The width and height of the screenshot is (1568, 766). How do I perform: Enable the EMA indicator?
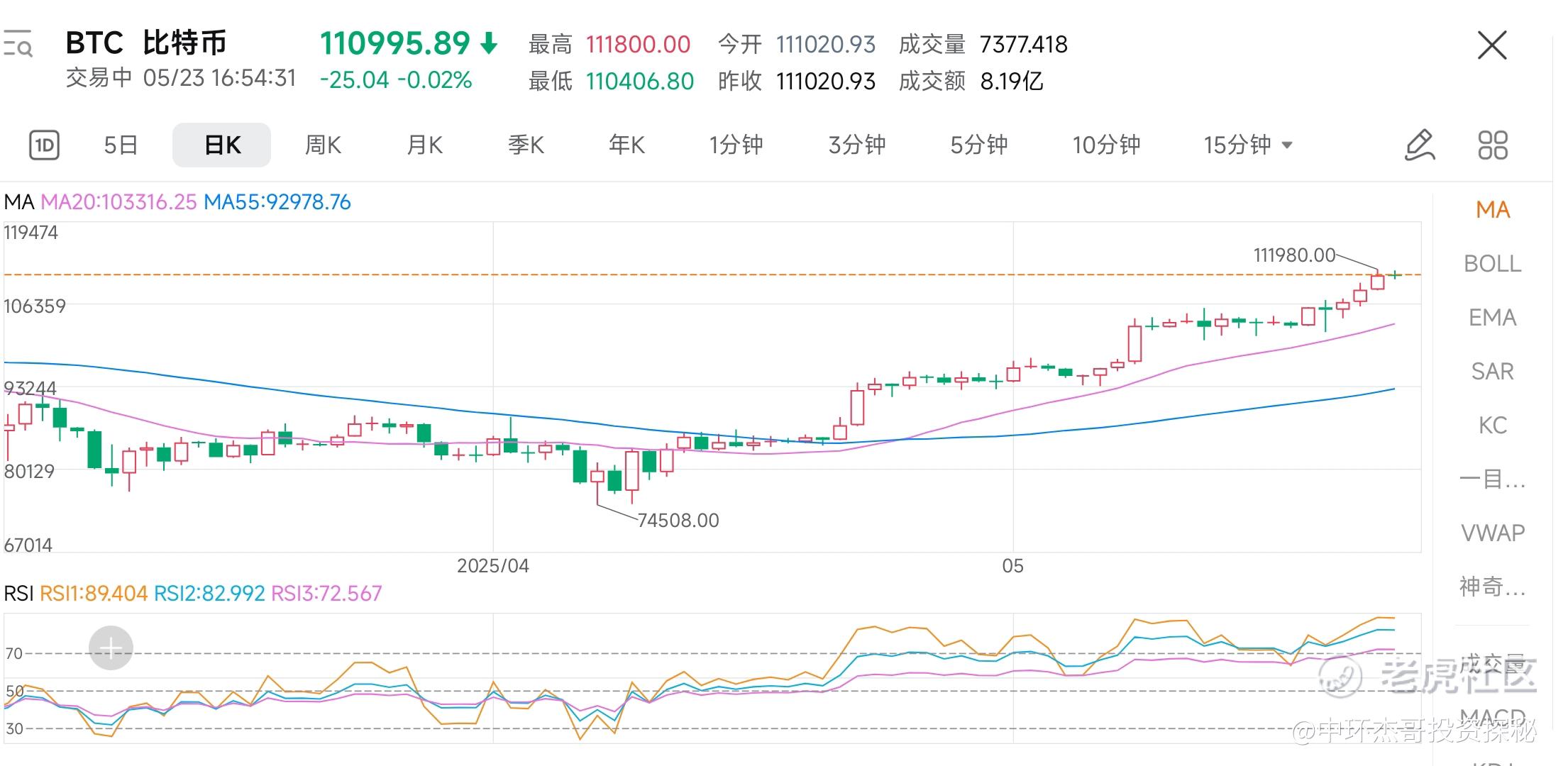point(1492,318)
